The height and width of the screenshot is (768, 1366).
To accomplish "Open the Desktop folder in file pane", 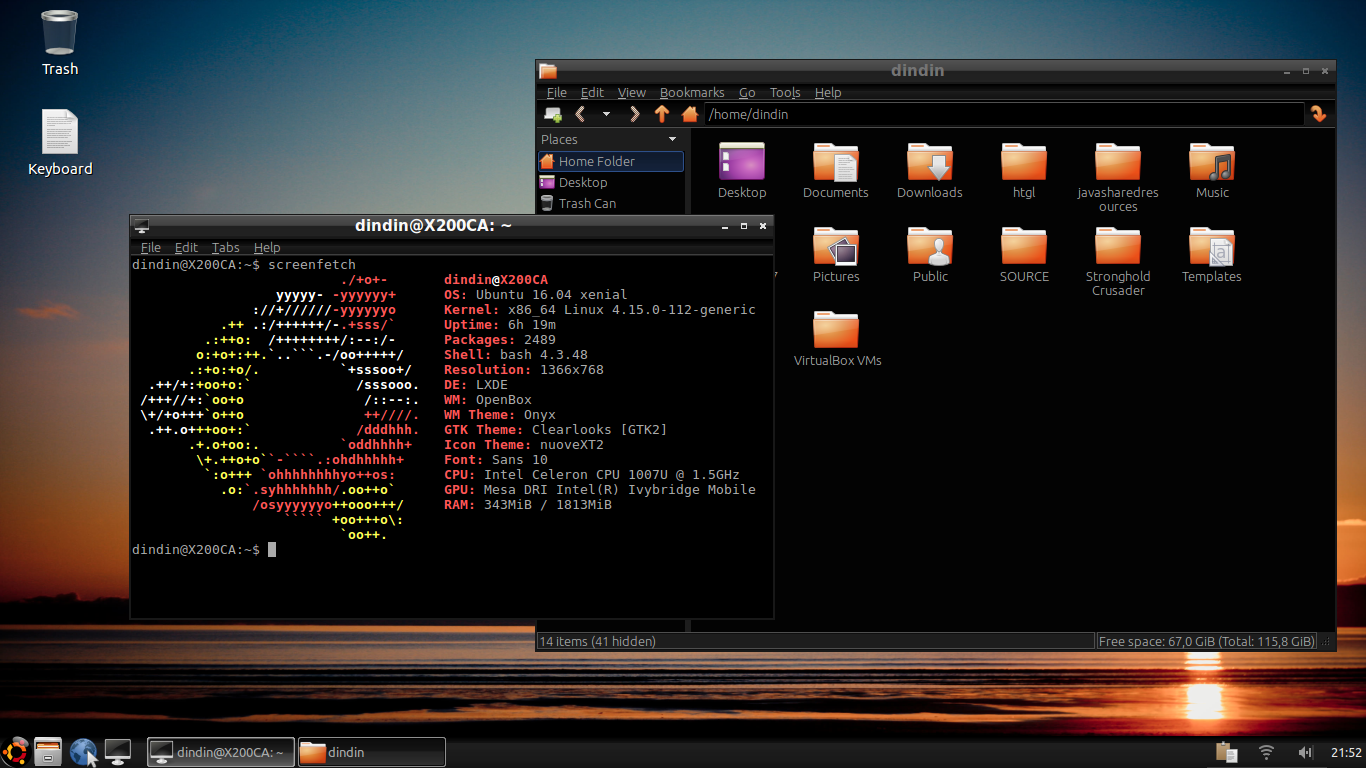I will click(x=742, y=171).
